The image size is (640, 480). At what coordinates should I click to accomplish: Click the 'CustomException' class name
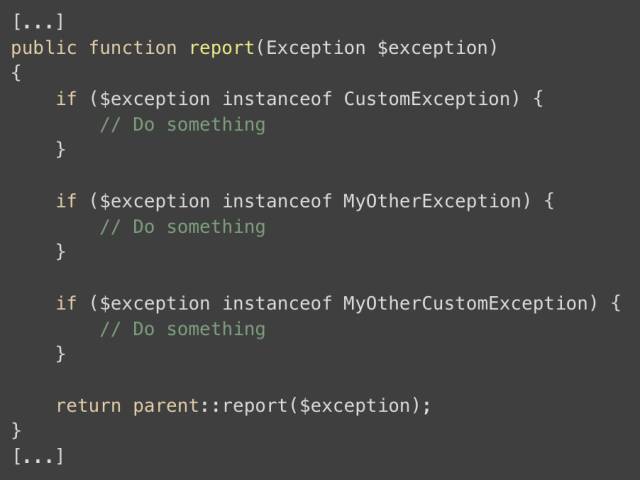point(427,99)
